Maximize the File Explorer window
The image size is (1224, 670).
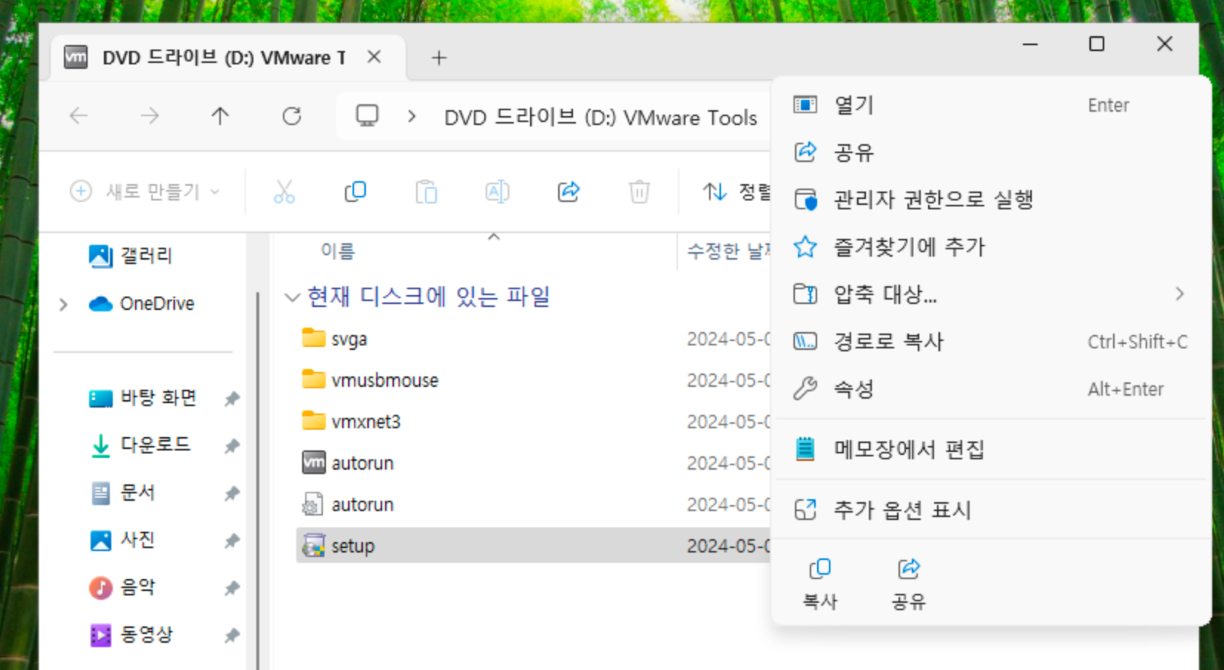tap(1097, 44)
